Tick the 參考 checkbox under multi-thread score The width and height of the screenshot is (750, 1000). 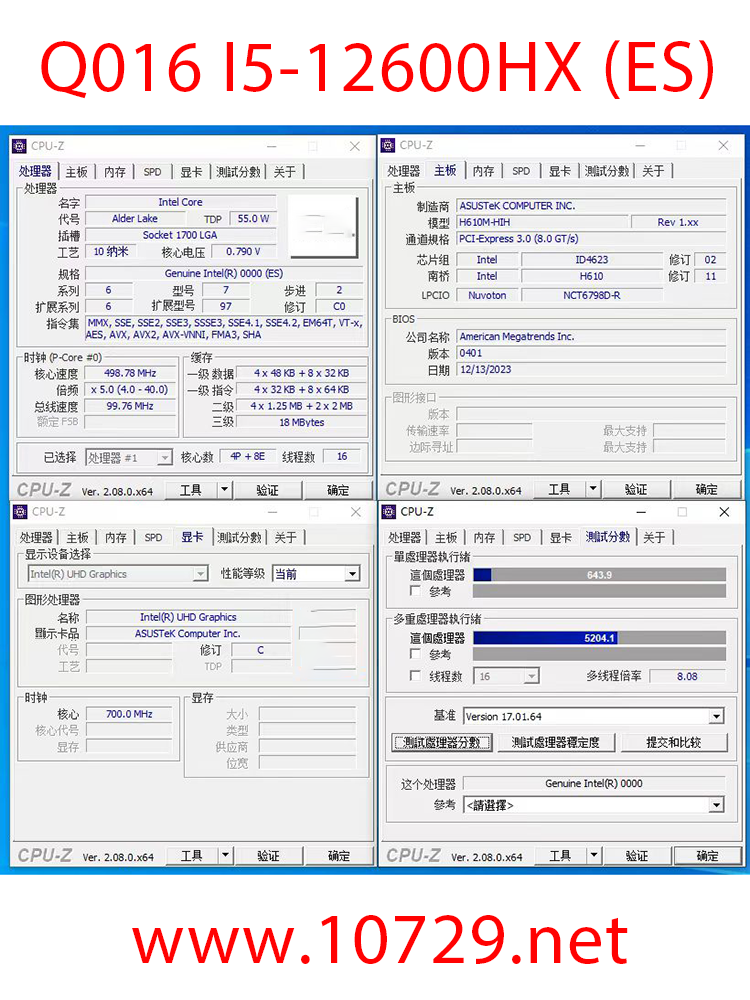point(415,654)
